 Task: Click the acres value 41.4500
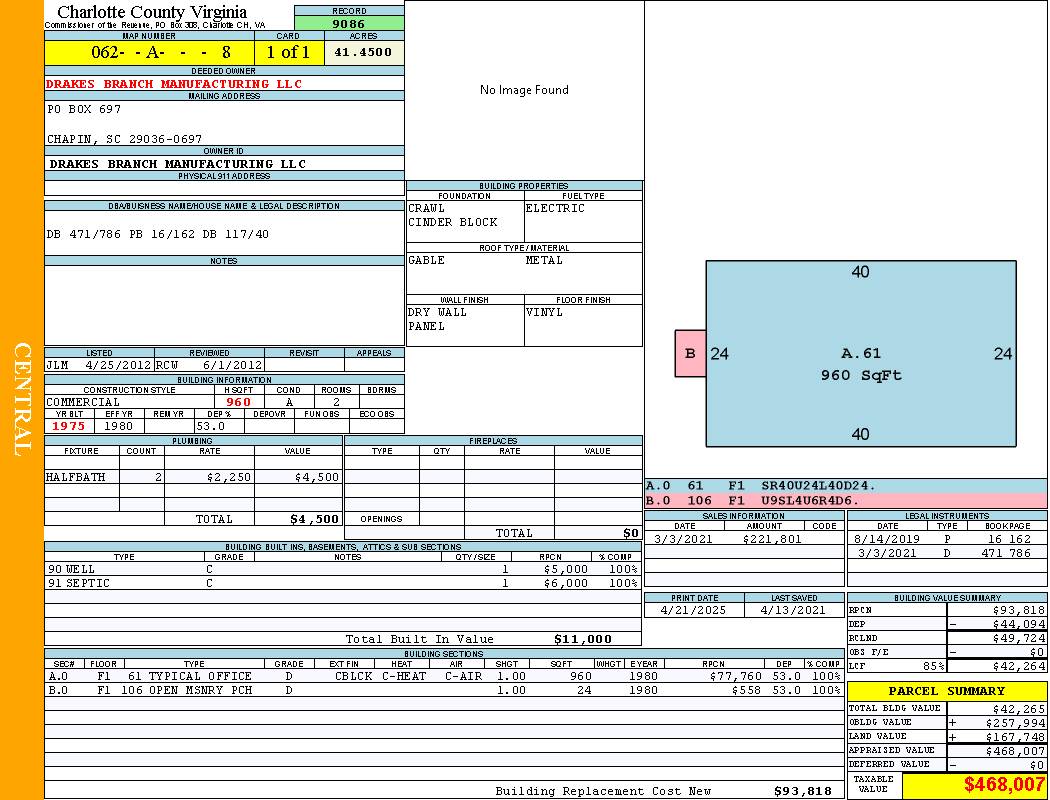tap(364, 52)
